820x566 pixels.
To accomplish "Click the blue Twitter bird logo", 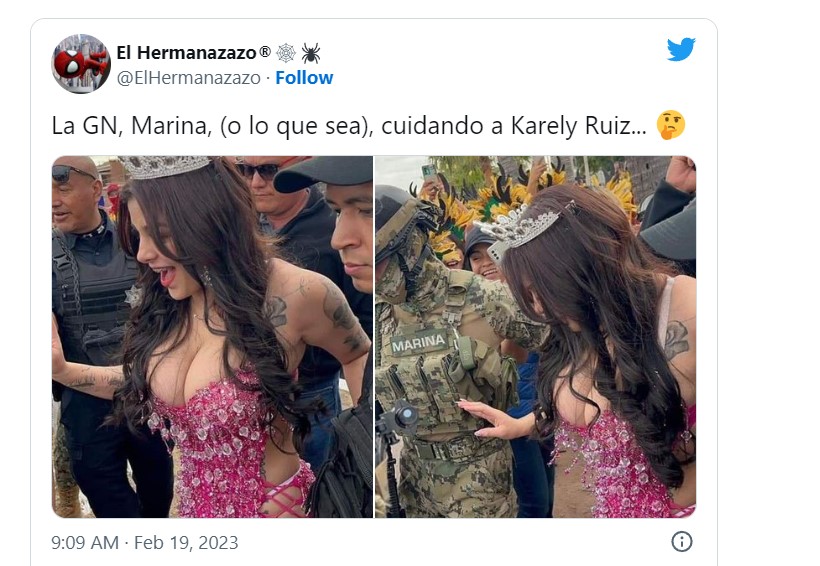I will coord(681,49).
